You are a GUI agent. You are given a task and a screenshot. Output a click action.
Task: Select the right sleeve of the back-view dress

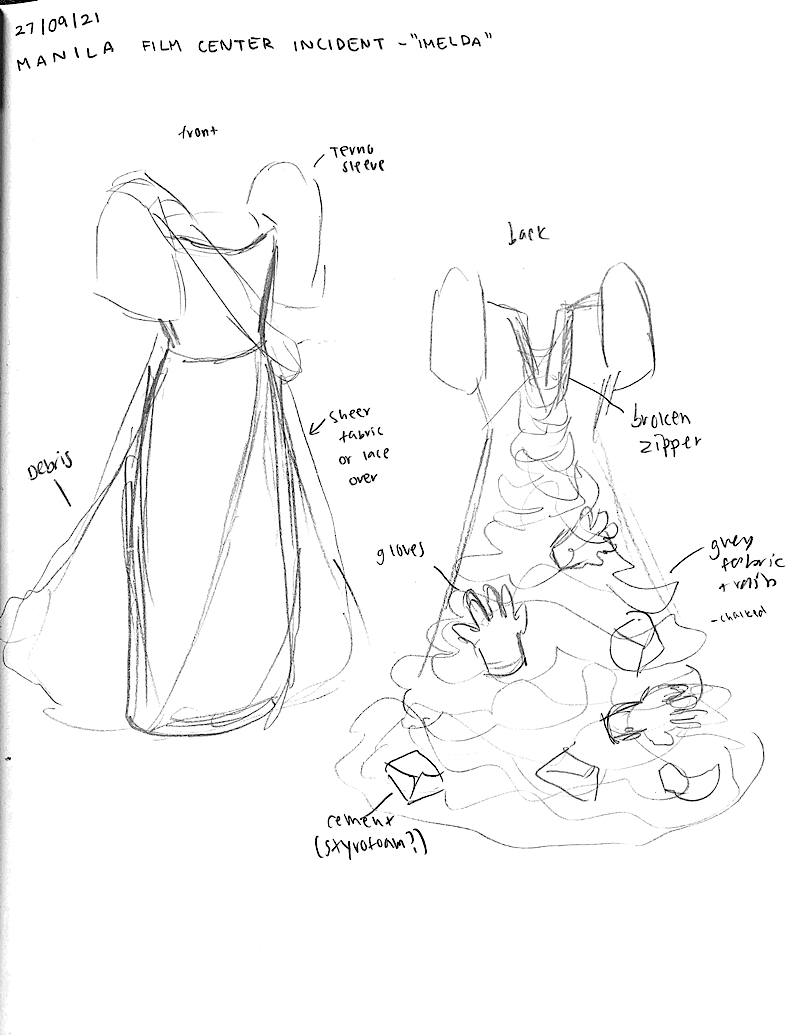pos(630,320)
